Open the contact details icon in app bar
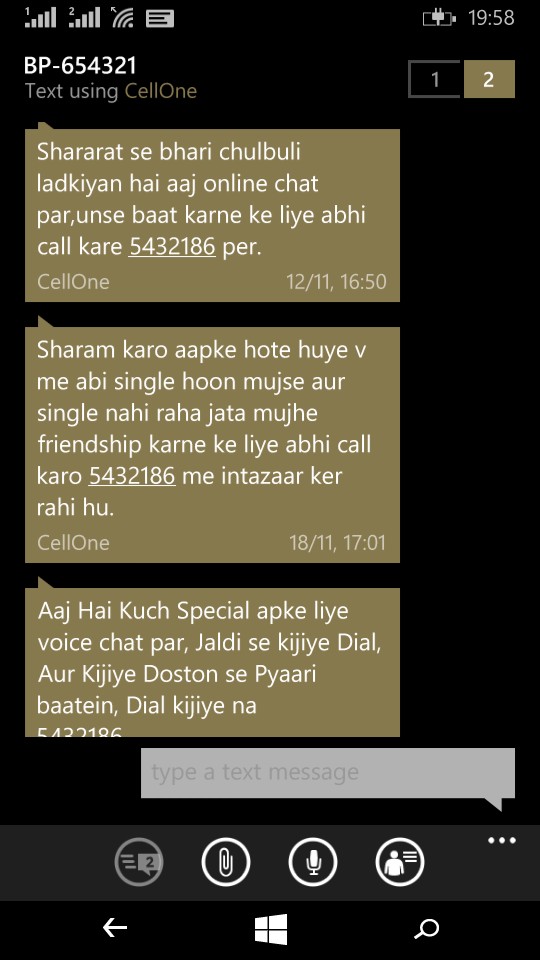 click(400, 862)
